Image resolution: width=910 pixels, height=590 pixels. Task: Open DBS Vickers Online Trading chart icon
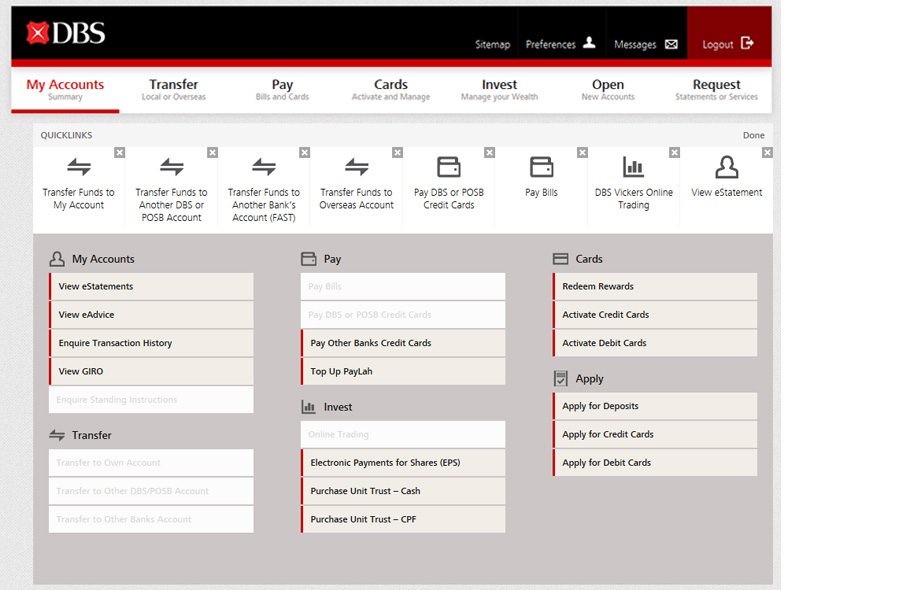click(x=633, y=167)
